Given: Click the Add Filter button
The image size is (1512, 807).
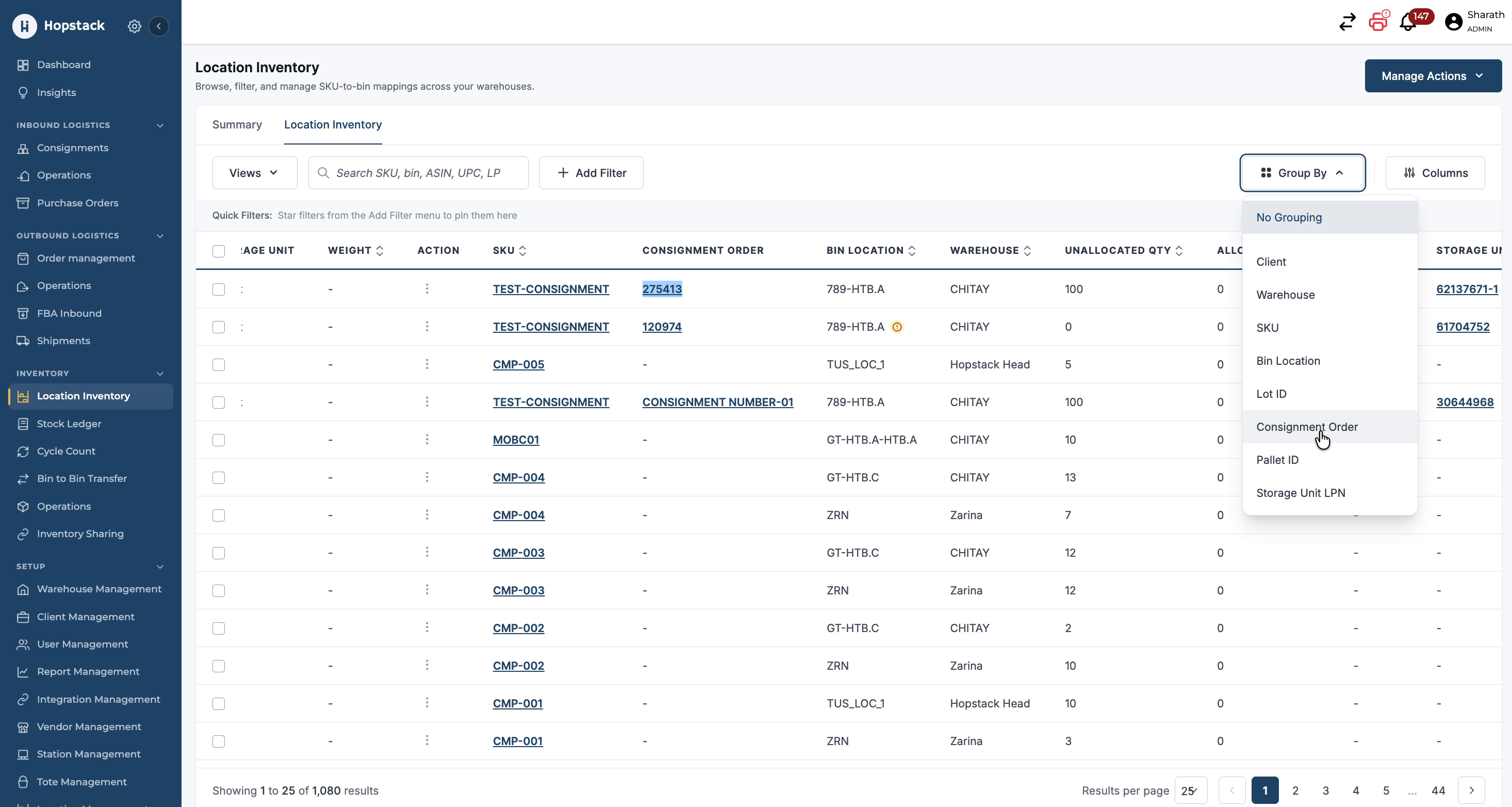Looking at the screenshot, I should [x=591, y=173].
